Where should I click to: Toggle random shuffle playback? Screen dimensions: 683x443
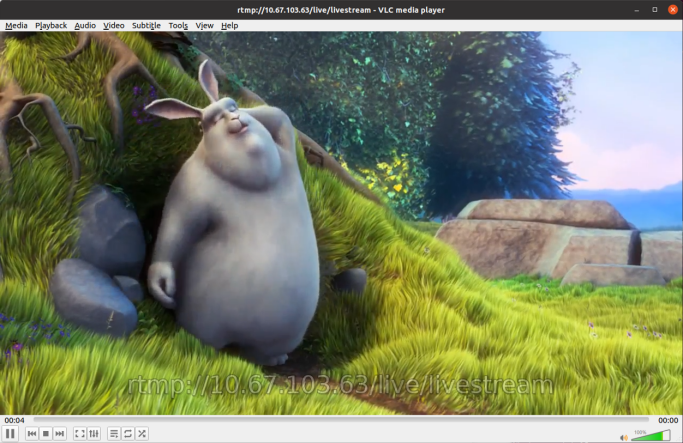(x=142, y=433)
